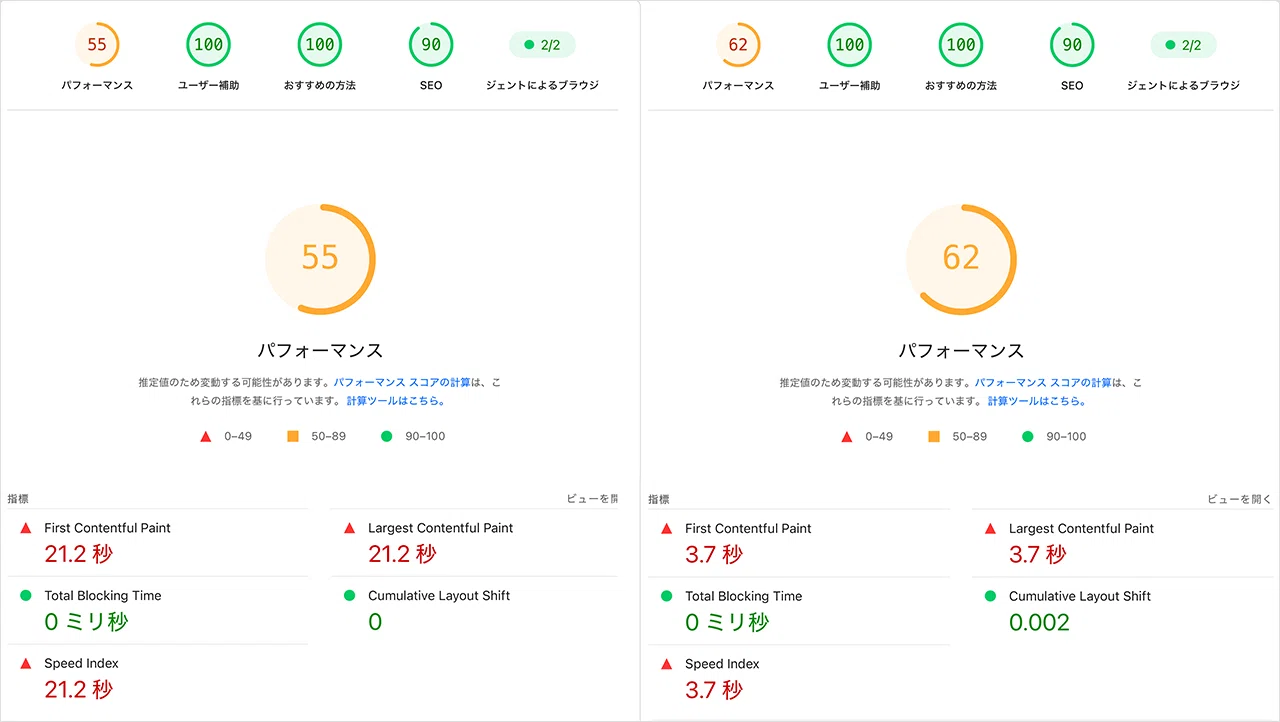Click green circle beside Total Blocking Time, score-55 report
The height and width of the screenshot is (722, 1280).
click(x=26, y=595)
